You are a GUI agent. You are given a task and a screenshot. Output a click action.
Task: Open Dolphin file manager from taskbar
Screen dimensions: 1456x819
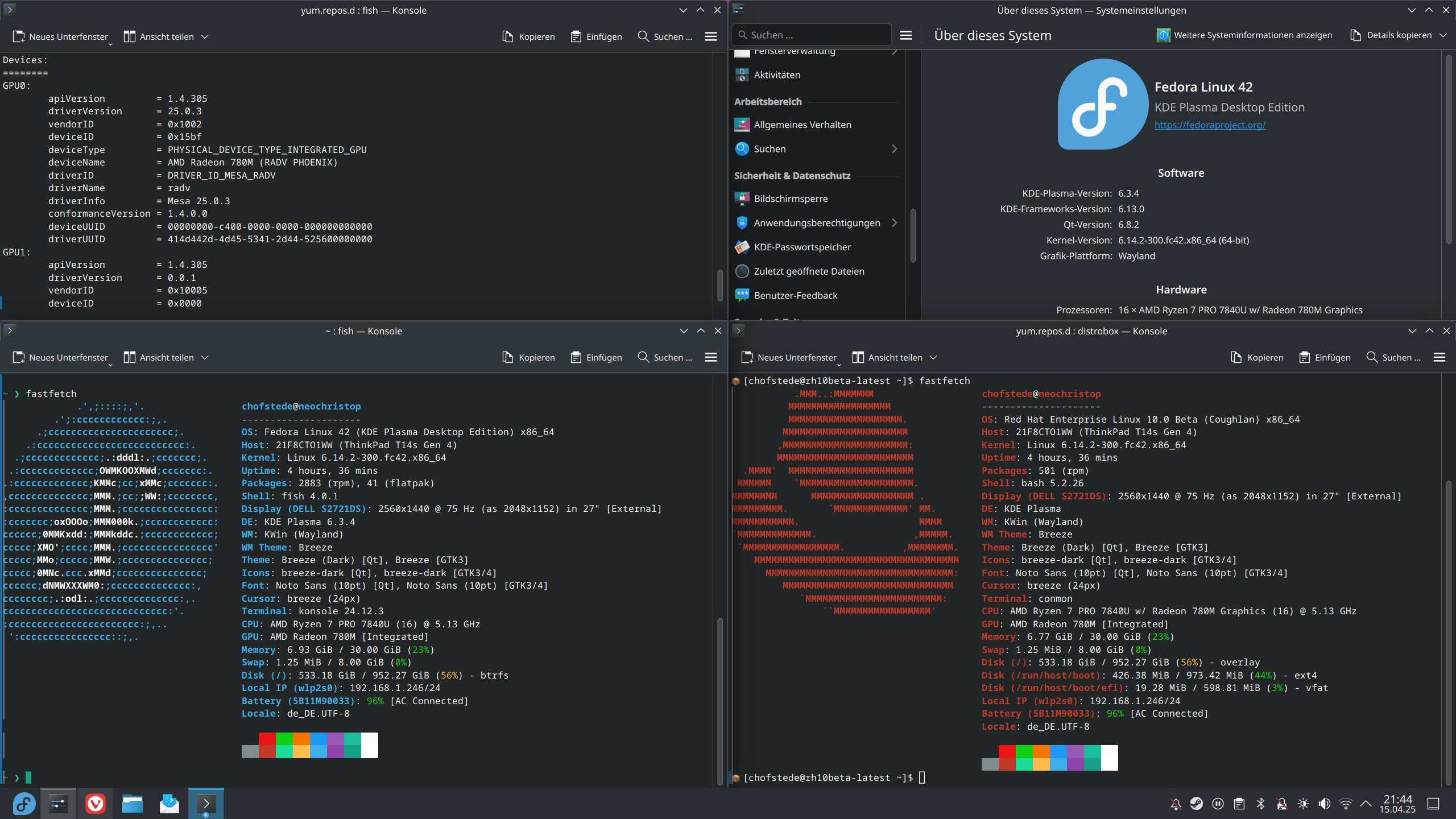tap(132, 804)
